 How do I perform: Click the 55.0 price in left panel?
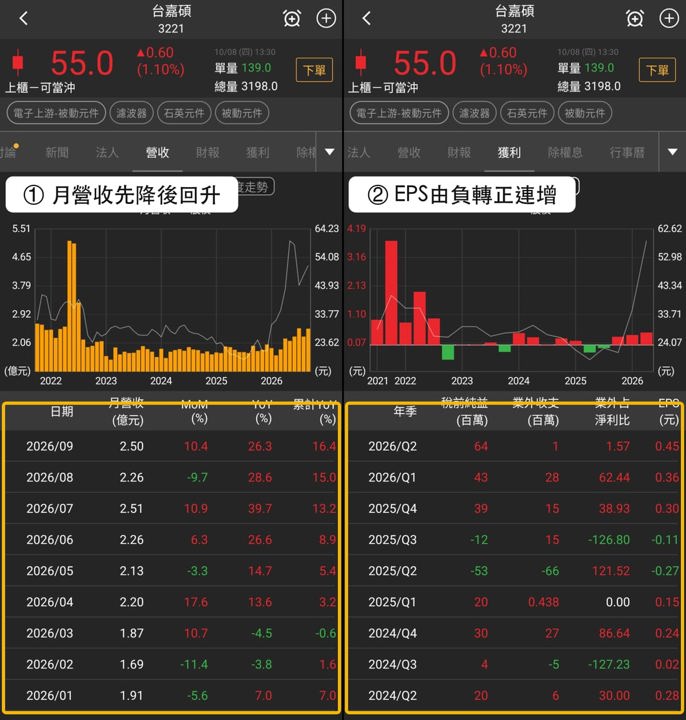coord(82,63)
